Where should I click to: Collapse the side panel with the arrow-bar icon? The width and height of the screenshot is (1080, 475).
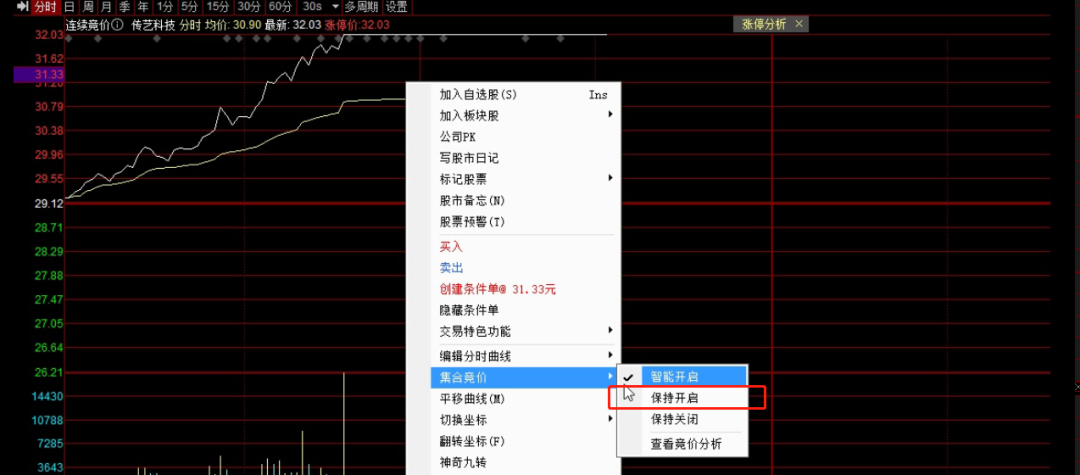point(22,7)
